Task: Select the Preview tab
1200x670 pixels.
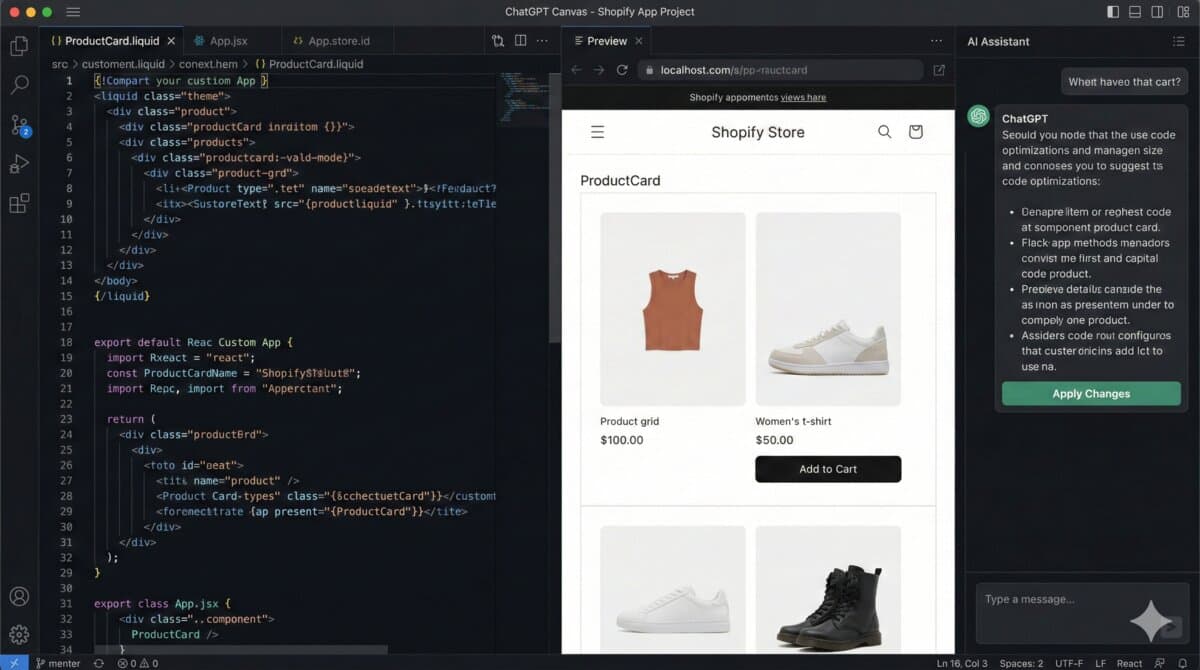Action: [x=605, y=40]
